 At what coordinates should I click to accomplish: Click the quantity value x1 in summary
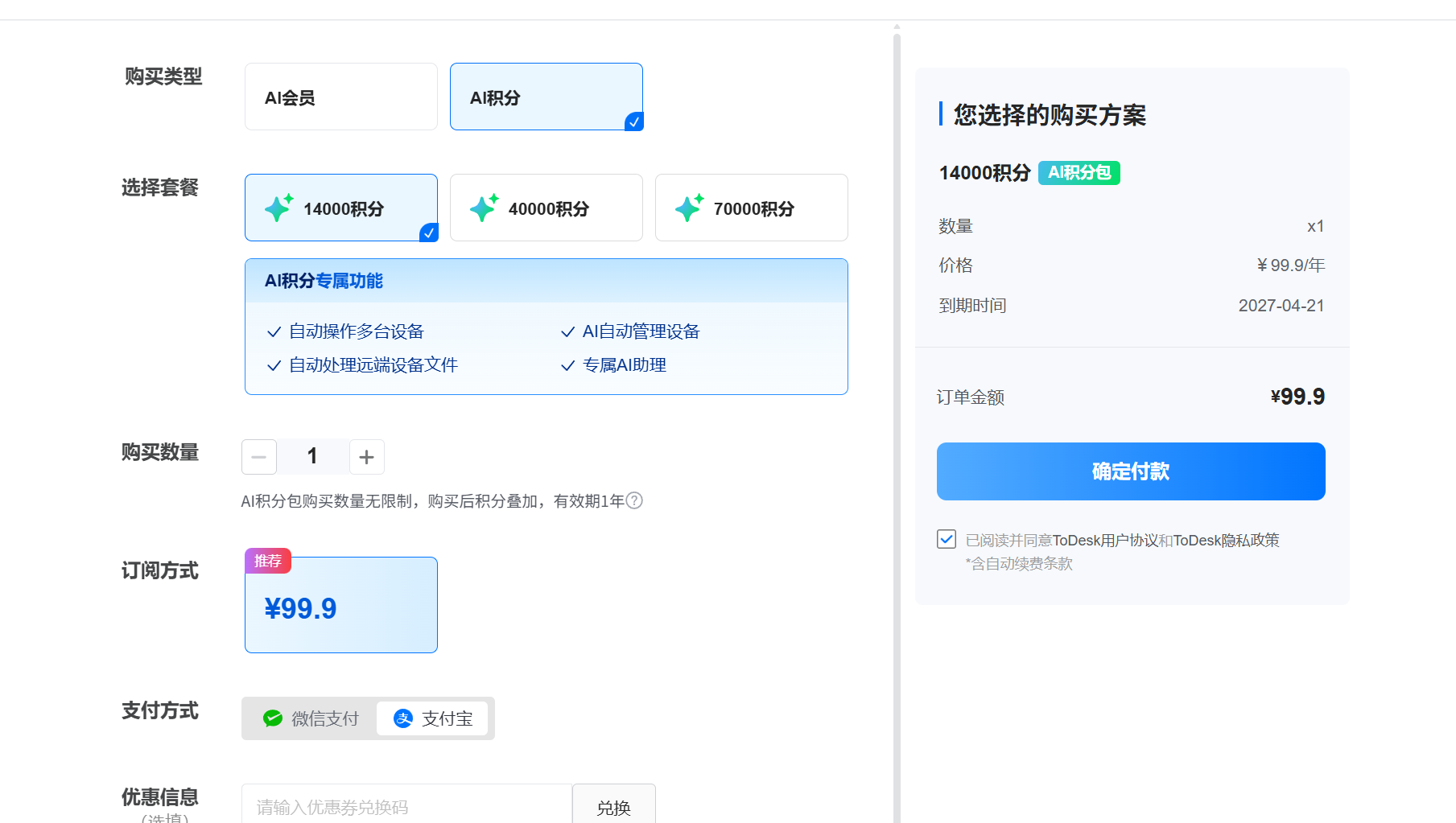tap(1316, 227)
